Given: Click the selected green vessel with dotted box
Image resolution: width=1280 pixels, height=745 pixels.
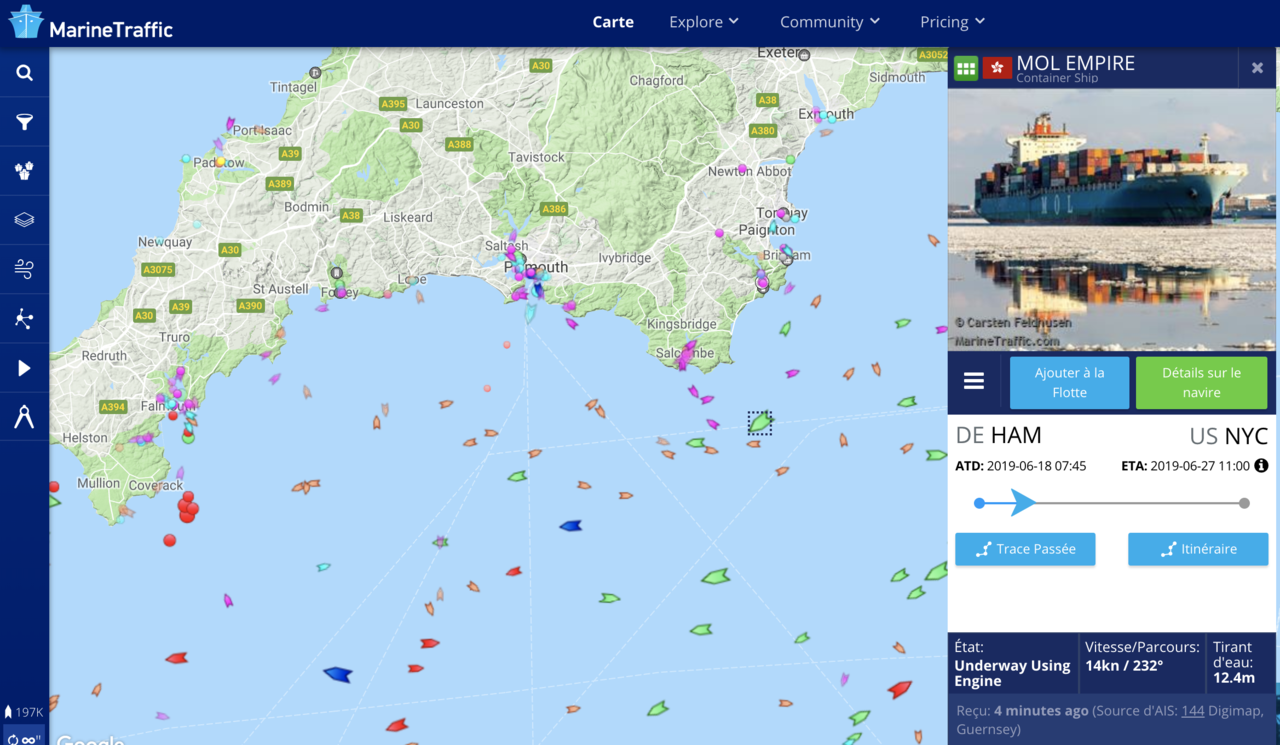Looking at the screenshot, I should tap(760, 423).
